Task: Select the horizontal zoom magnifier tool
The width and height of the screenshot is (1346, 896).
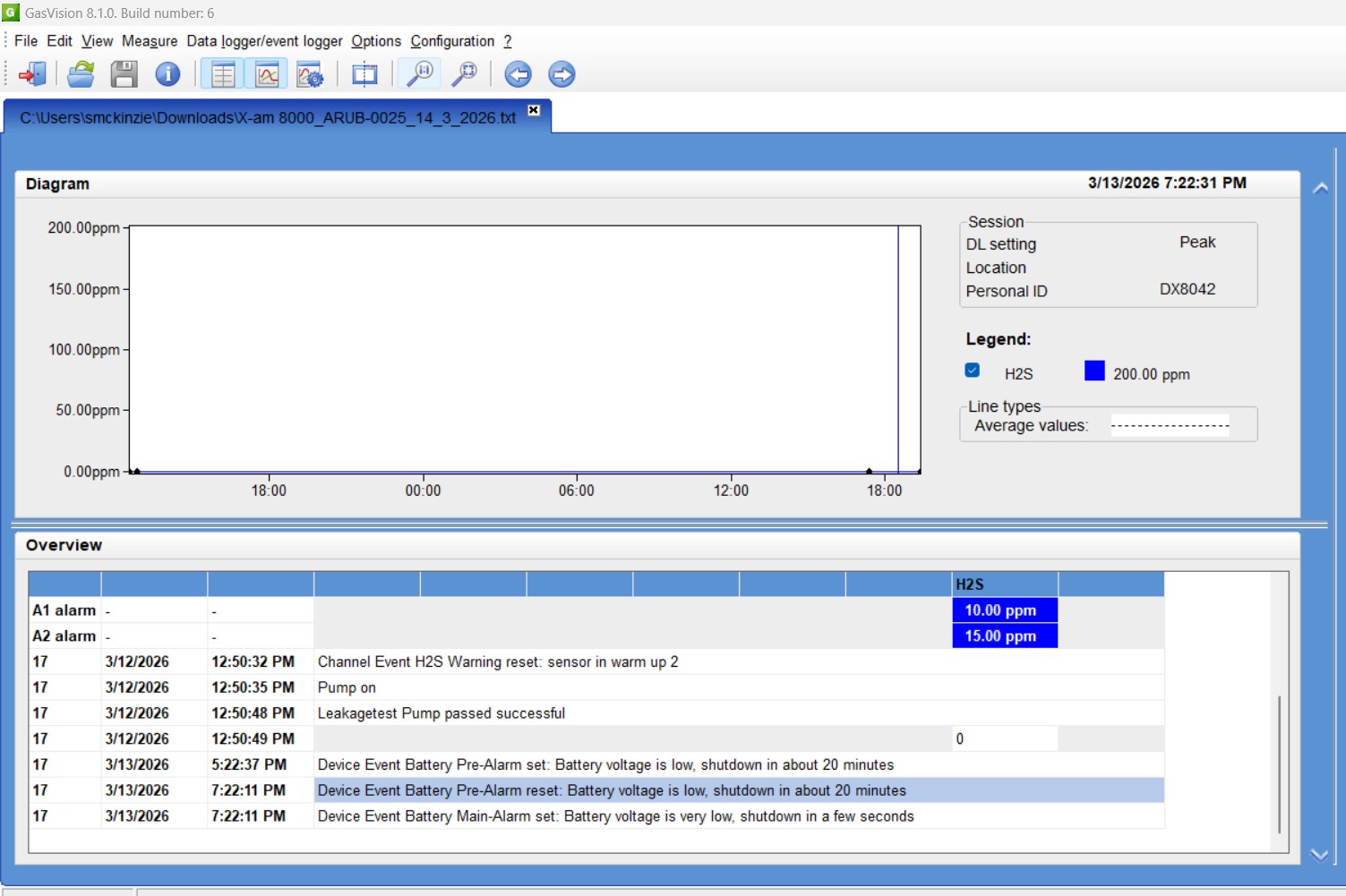Action: pos(419,74)
